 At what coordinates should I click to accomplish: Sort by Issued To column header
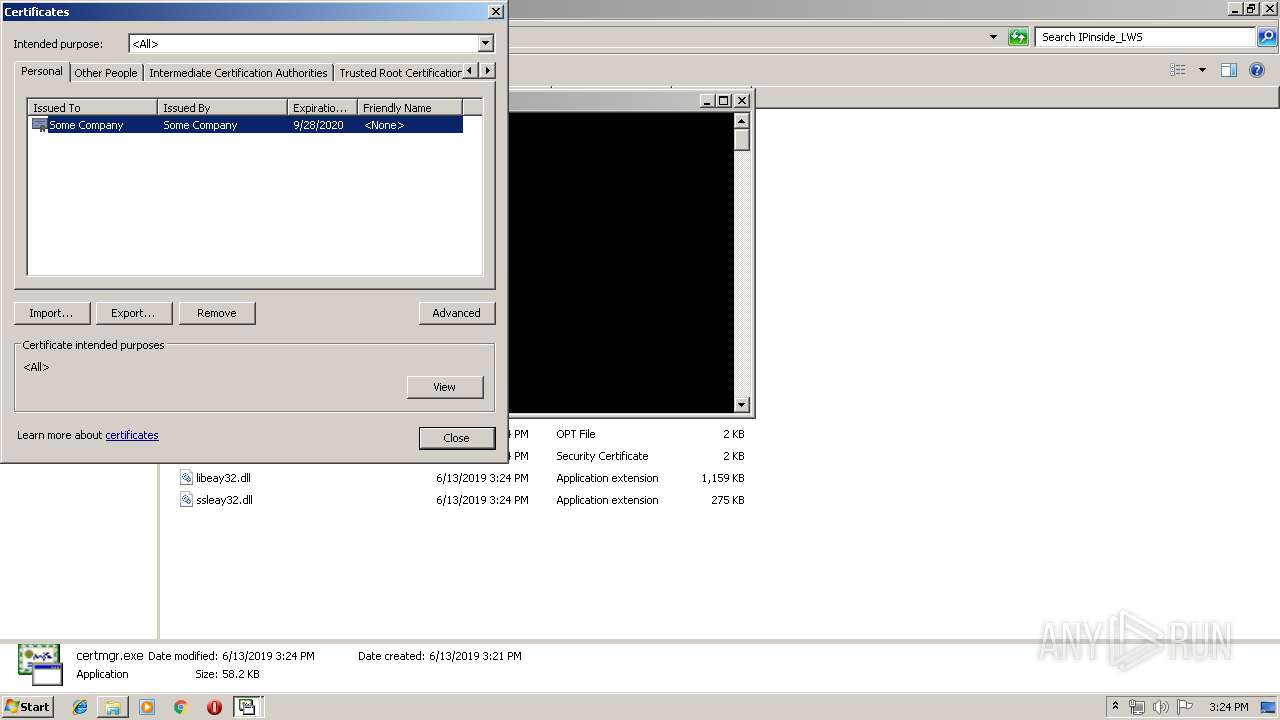(92, 108)
